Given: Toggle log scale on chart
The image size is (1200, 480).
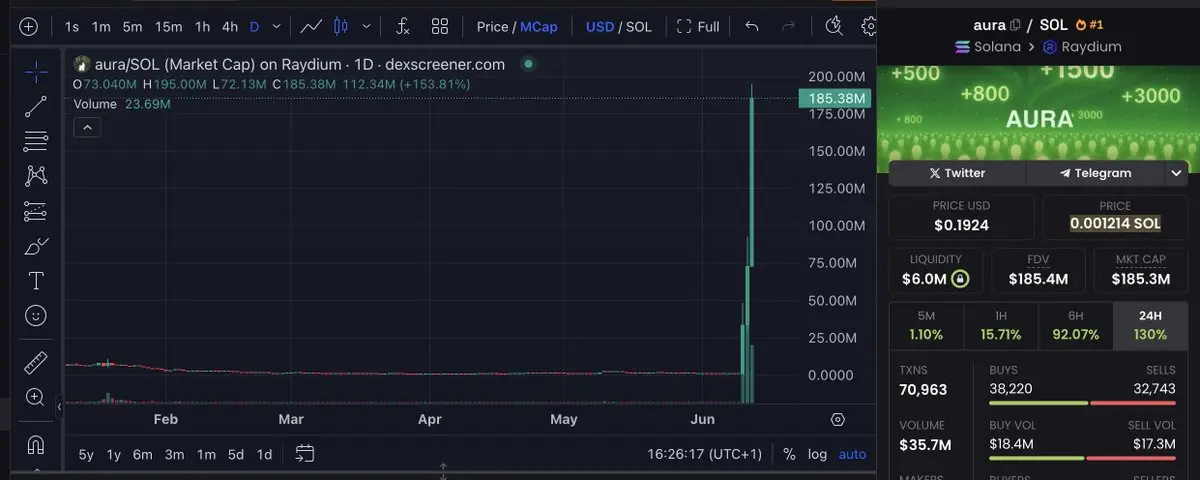Looking at the screenshot, I should [817, 454].
